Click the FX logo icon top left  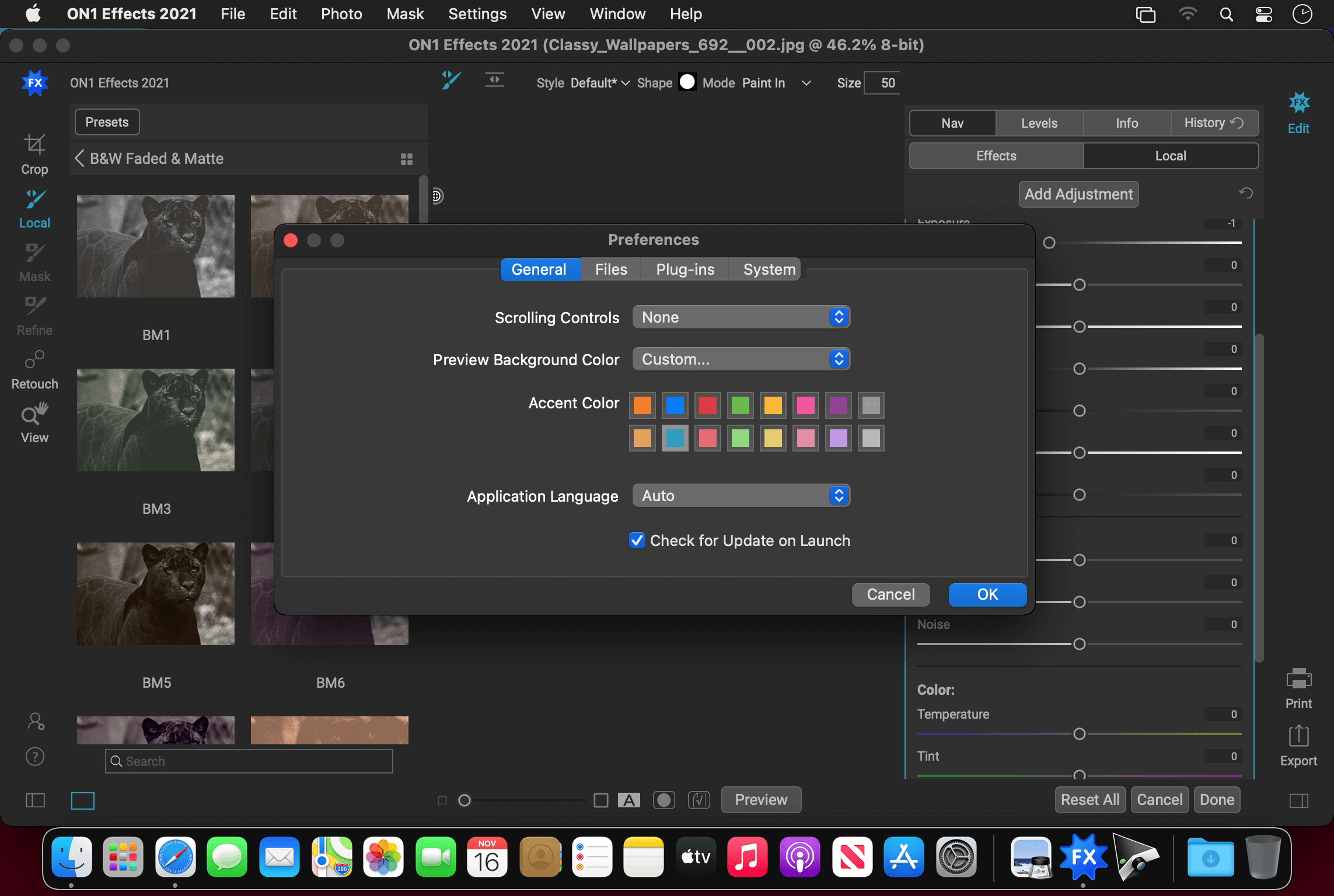[x=34, y=83]
